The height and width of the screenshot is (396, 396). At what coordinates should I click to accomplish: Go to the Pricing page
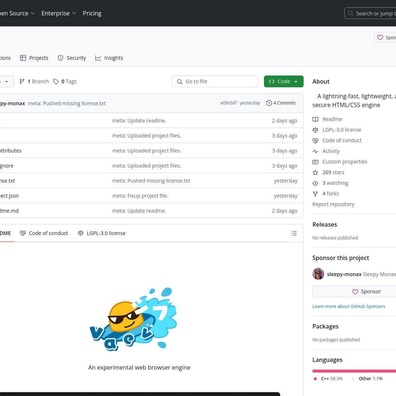tap(92, 13)
